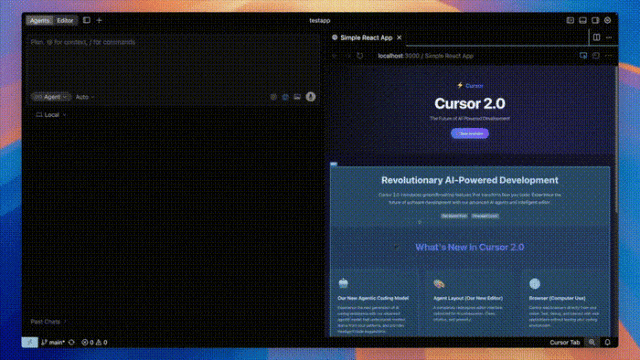
Task: Click Cursor Tab in status bar
Action: pyautogui.click(x=564, y=342)
